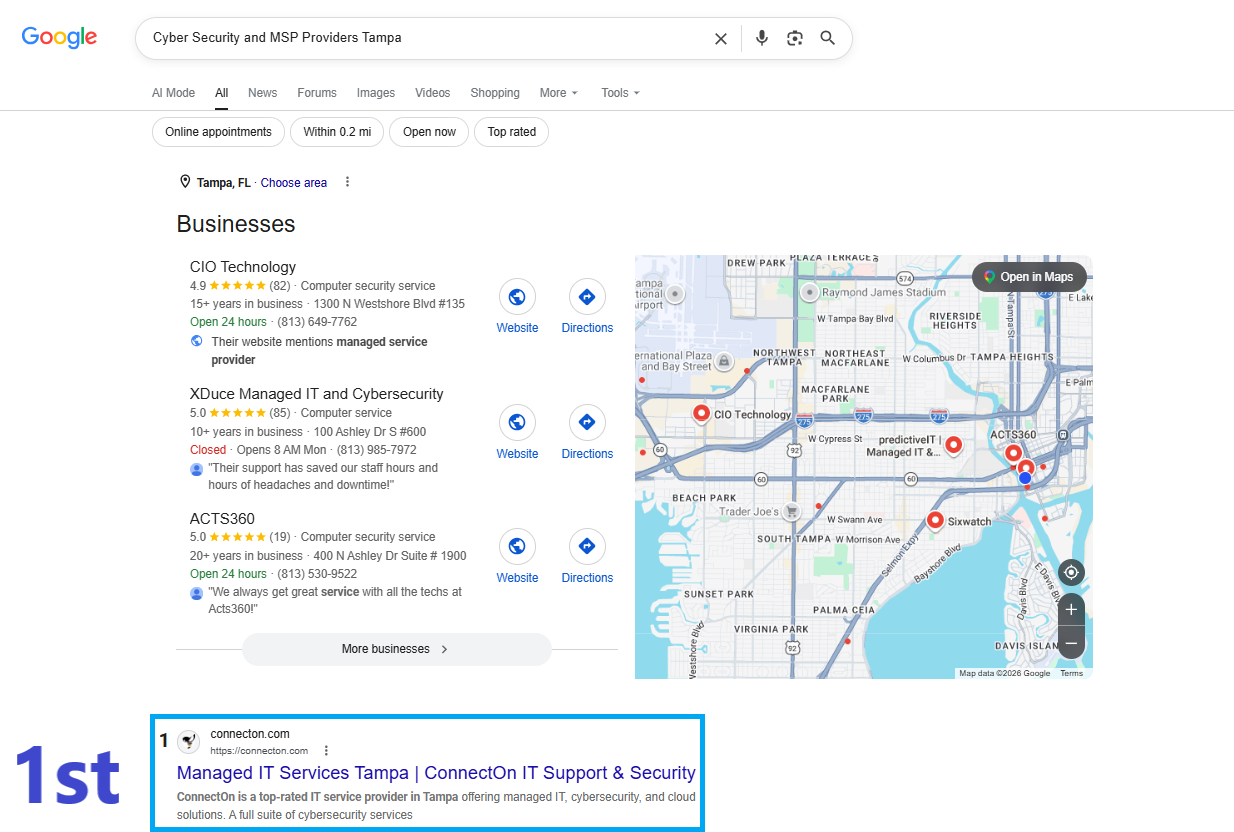Open CIO Technology business listing

243,267
